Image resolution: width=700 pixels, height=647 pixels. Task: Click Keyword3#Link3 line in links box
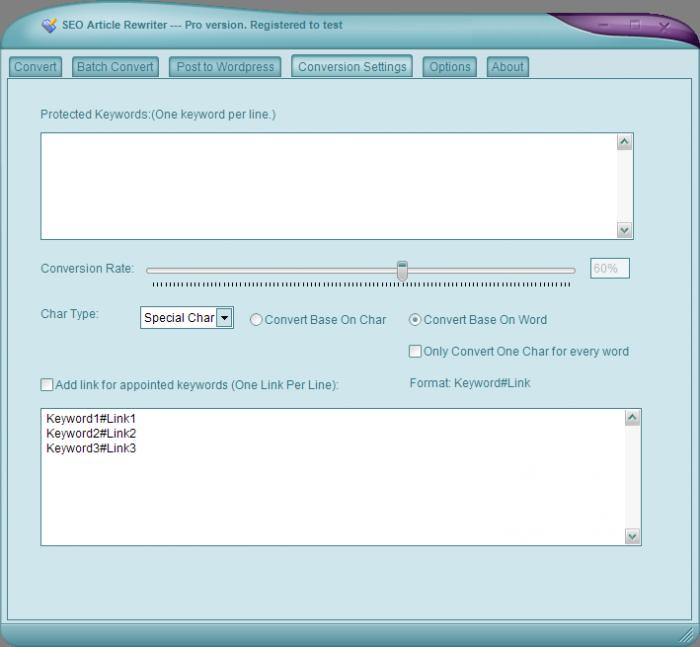[91, 448]
